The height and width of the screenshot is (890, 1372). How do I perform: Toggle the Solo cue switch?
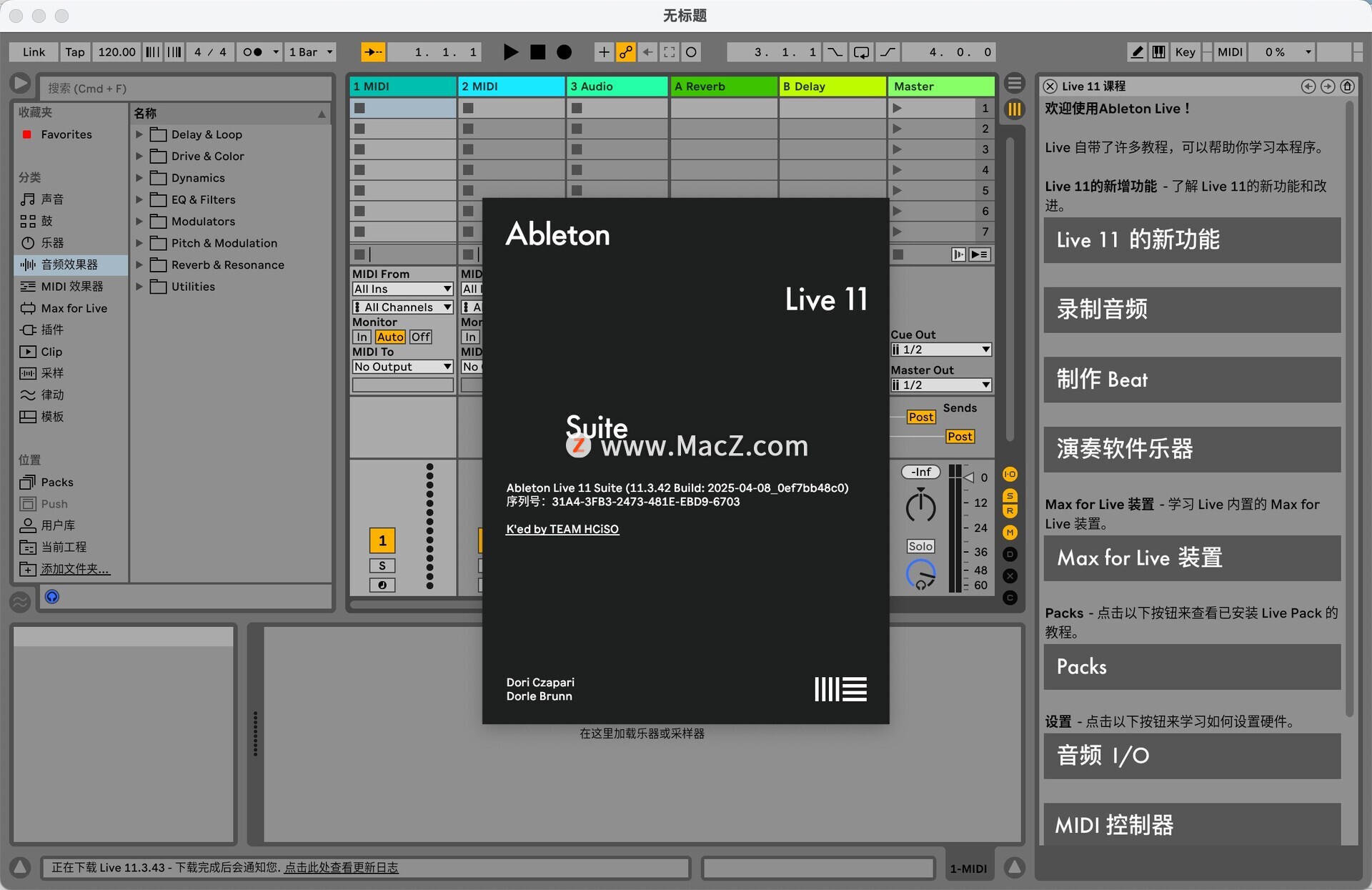920,546
